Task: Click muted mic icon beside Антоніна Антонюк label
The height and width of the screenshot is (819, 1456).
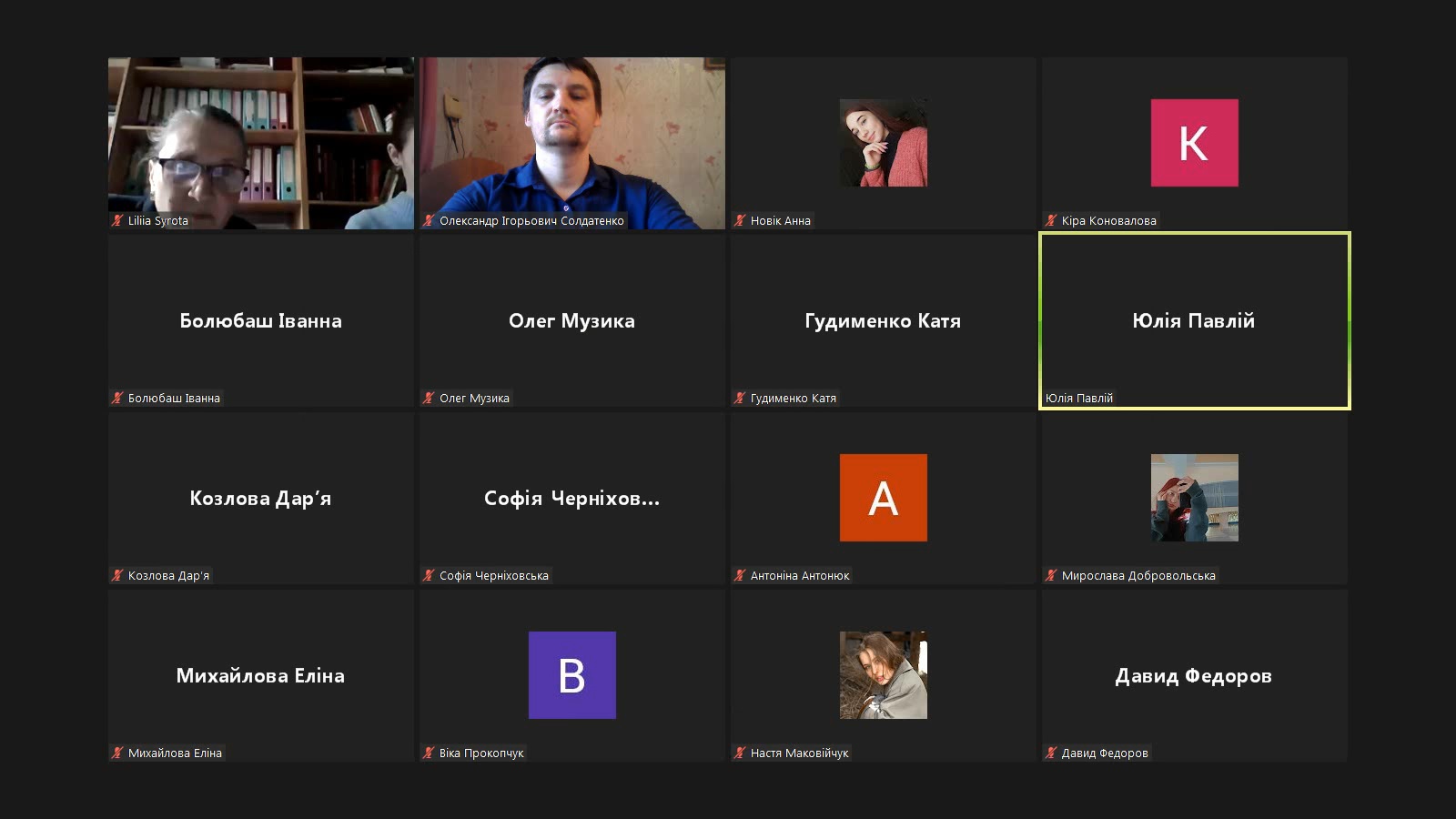Action: pyautogui.click(x=740, y=575)
